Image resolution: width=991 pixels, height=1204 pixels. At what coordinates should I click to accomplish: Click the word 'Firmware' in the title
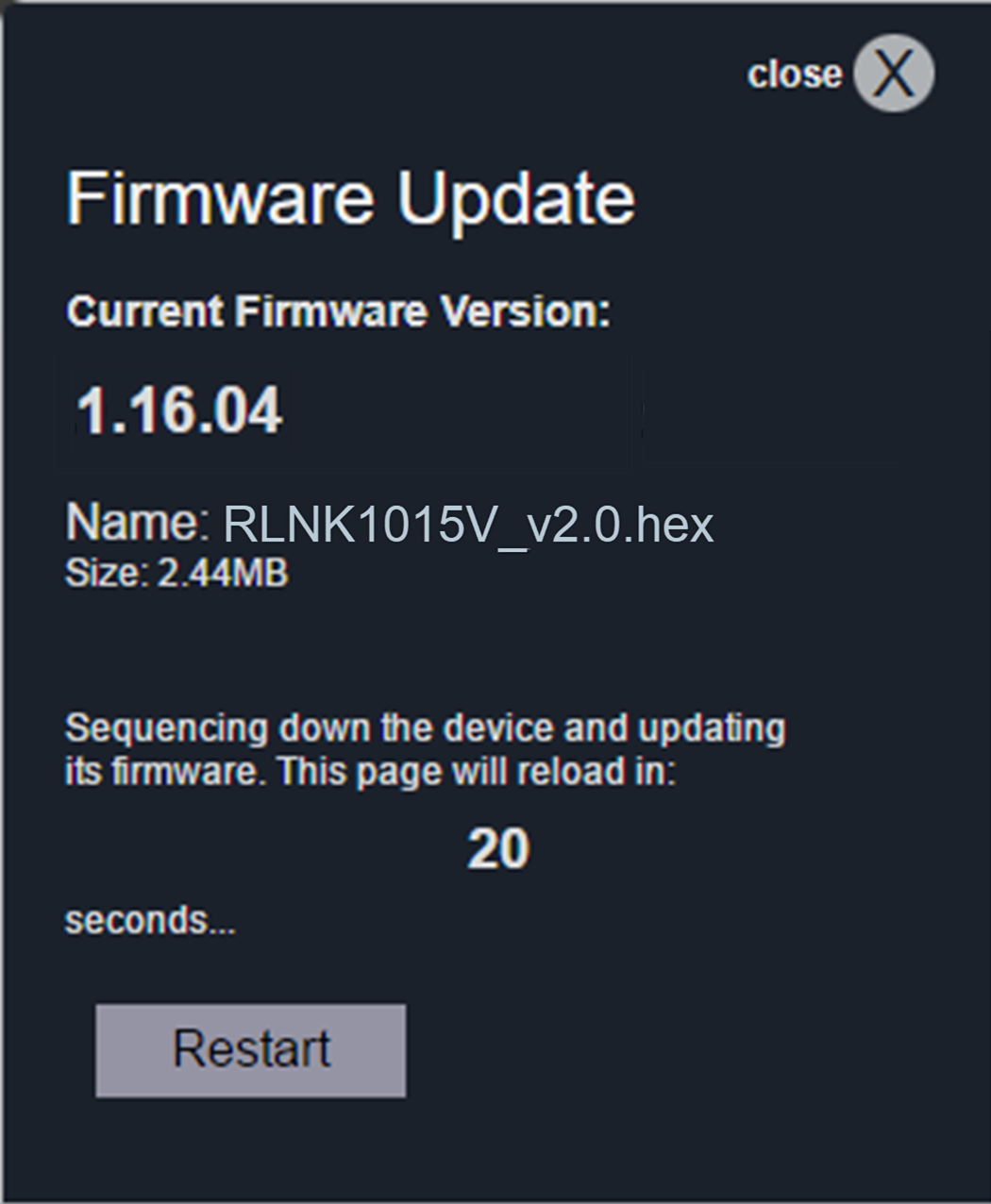tap(220, 198)
